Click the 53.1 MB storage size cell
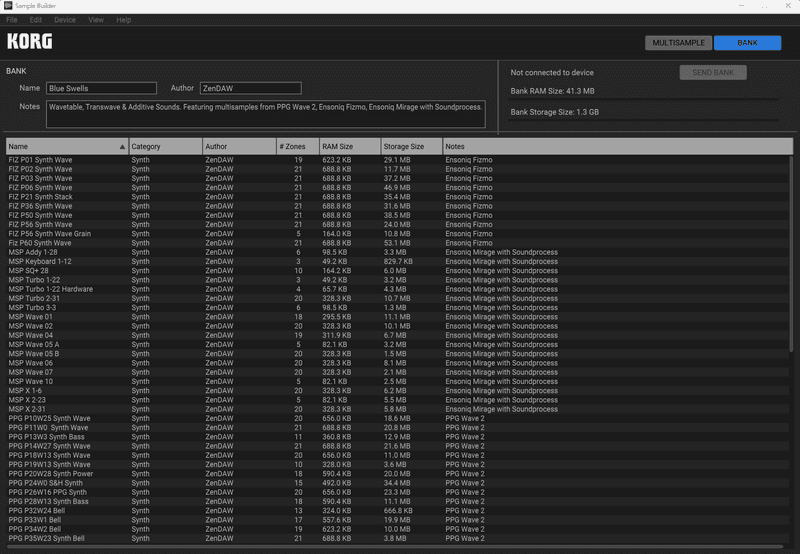 click(397, 243)
